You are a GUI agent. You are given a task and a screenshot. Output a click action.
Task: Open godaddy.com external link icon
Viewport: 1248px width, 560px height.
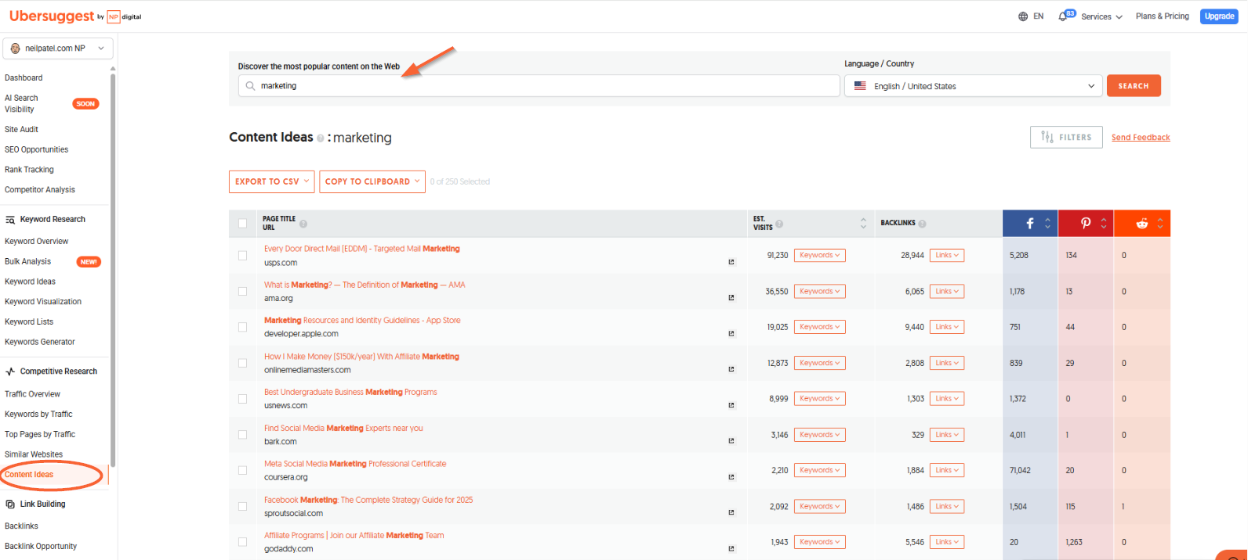tap(731, 549)
